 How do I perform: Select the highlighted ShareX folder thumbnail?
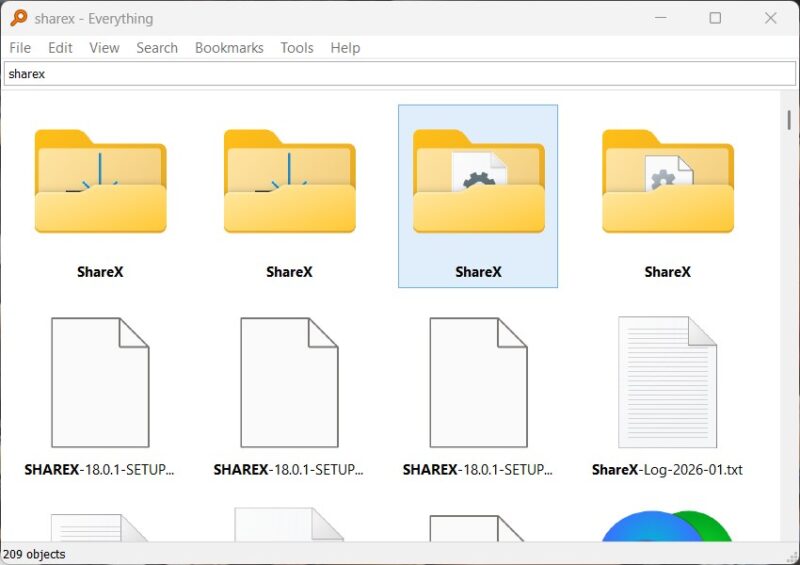478,181
